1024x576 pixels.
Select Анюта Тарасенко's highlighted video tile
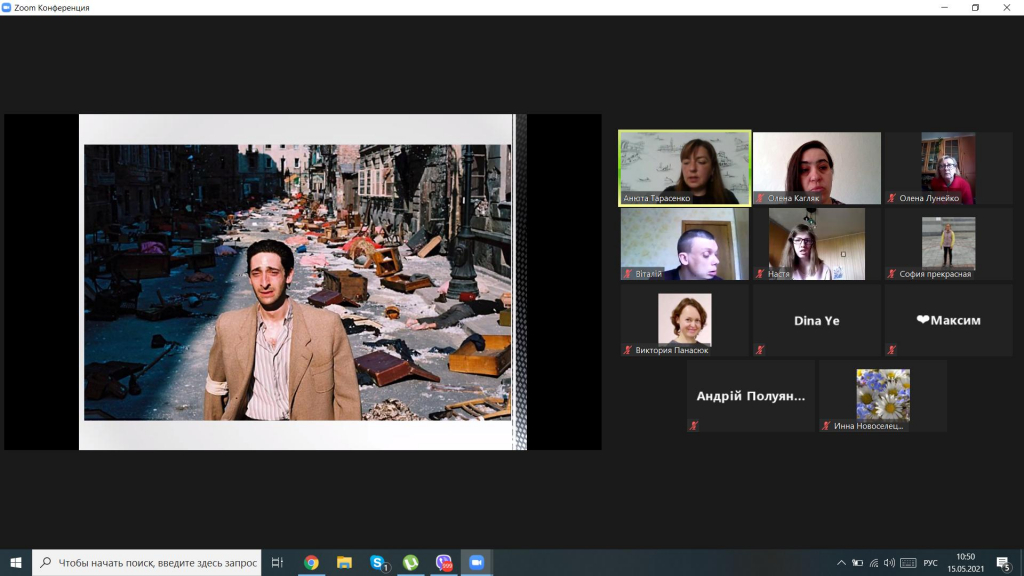[x=684, y=168]
